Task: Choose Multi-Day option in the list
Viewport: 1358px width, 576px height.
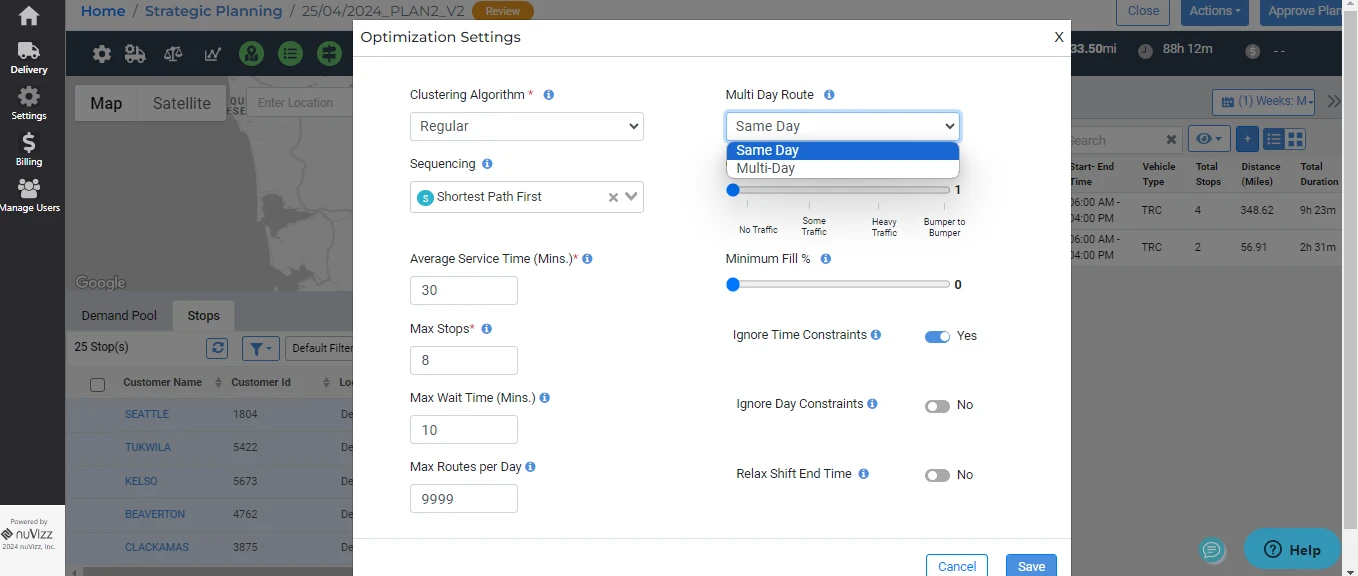Action: tap(766, 168)
